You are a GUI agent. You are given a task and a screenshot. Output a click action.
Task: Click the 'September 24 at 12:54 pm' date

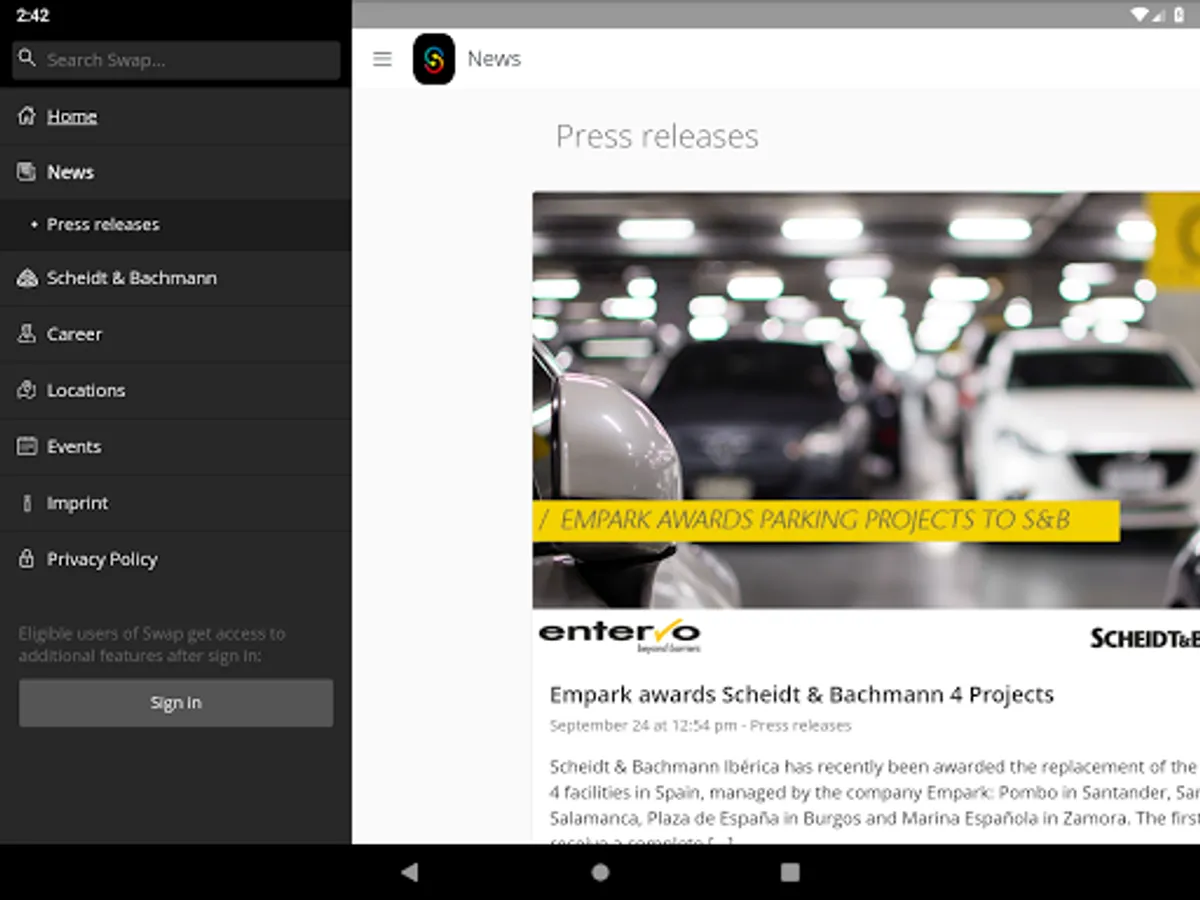643,726
